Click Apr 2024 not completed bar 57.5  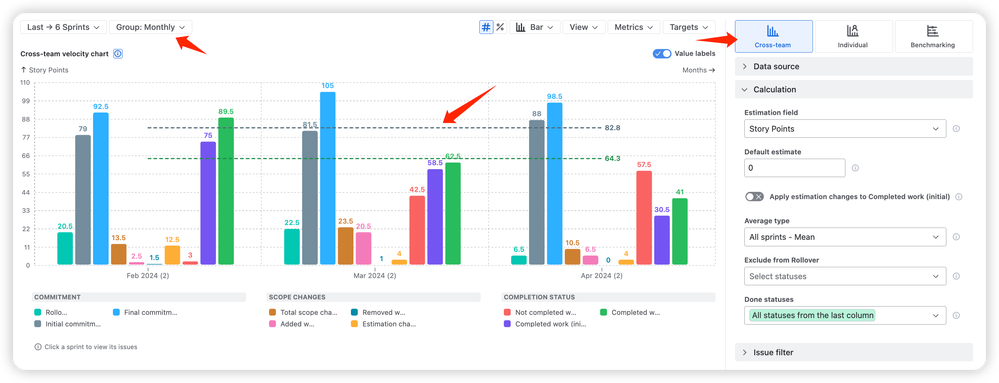tap(644, 217)
